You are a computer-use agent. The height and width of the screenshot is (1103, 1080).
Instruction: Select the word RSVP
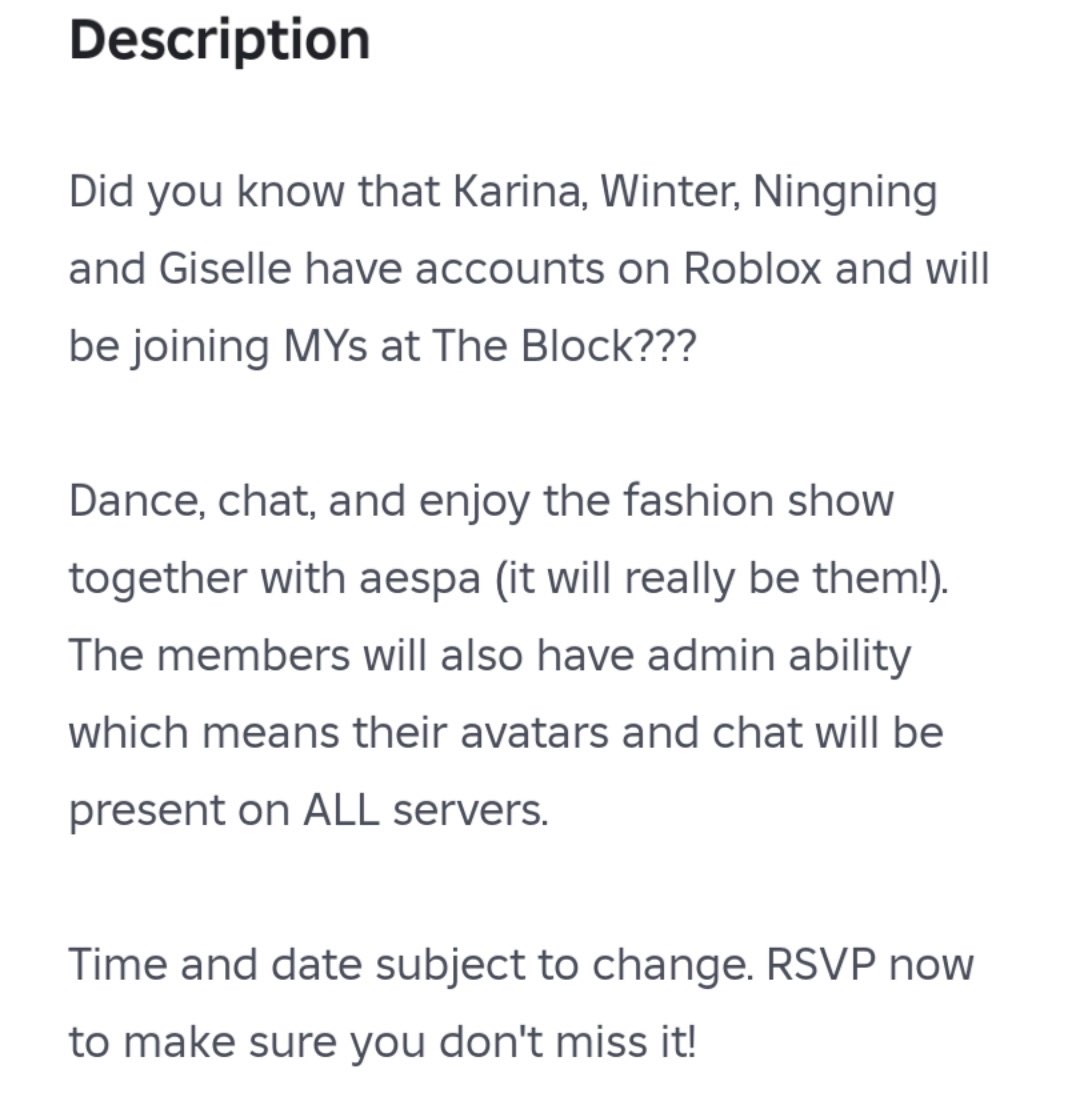[x=821, y=964]
